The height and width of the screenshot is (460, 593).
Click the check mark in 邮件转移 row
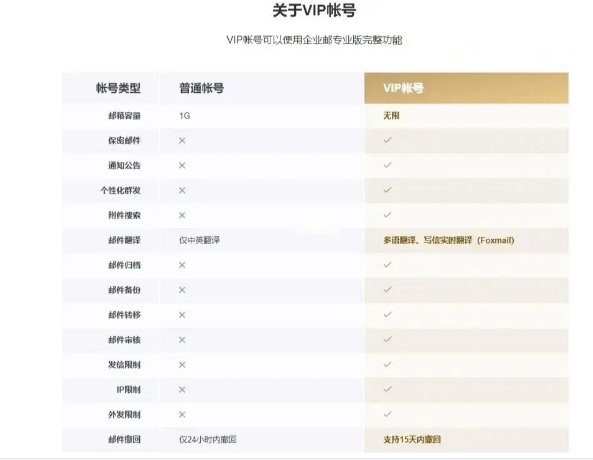[x=387, y=314]
